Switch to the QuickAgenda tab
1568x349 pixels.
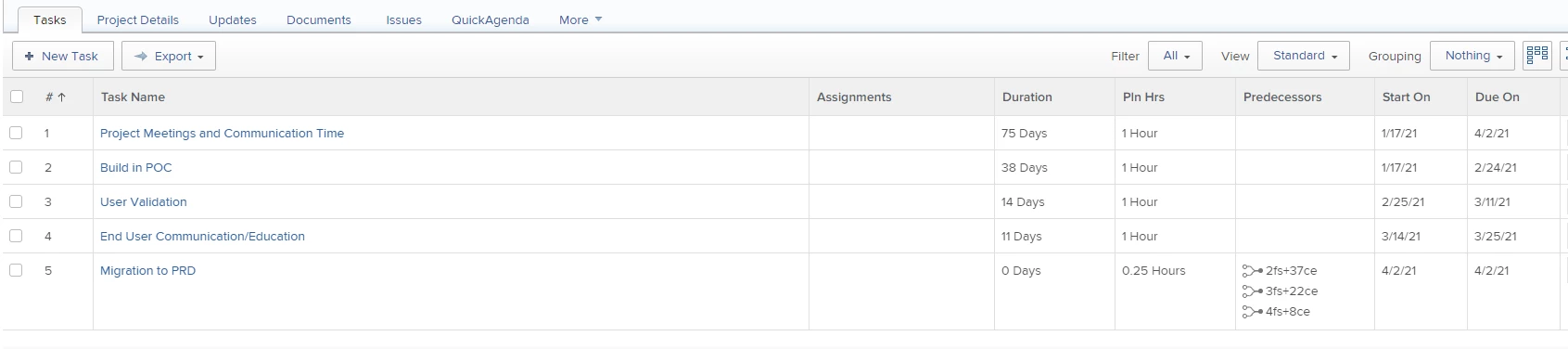click(491, 19)
